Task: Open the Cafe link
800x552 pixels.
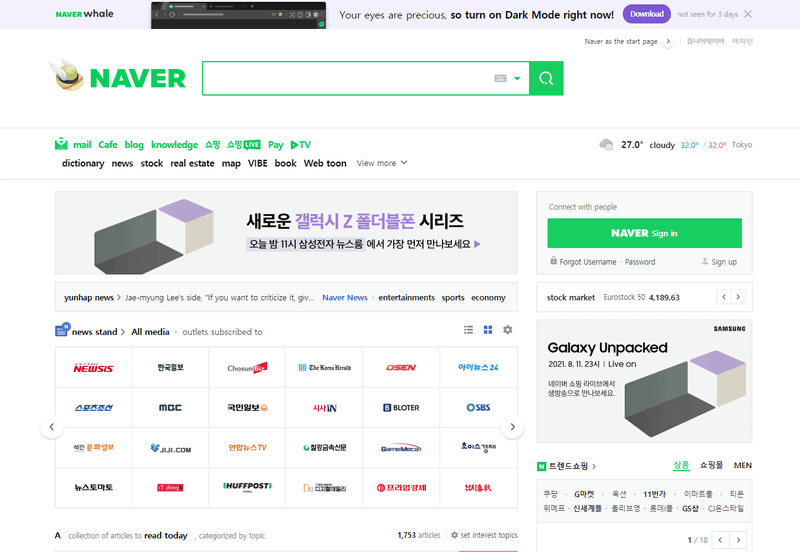Action: coord(108,144)
